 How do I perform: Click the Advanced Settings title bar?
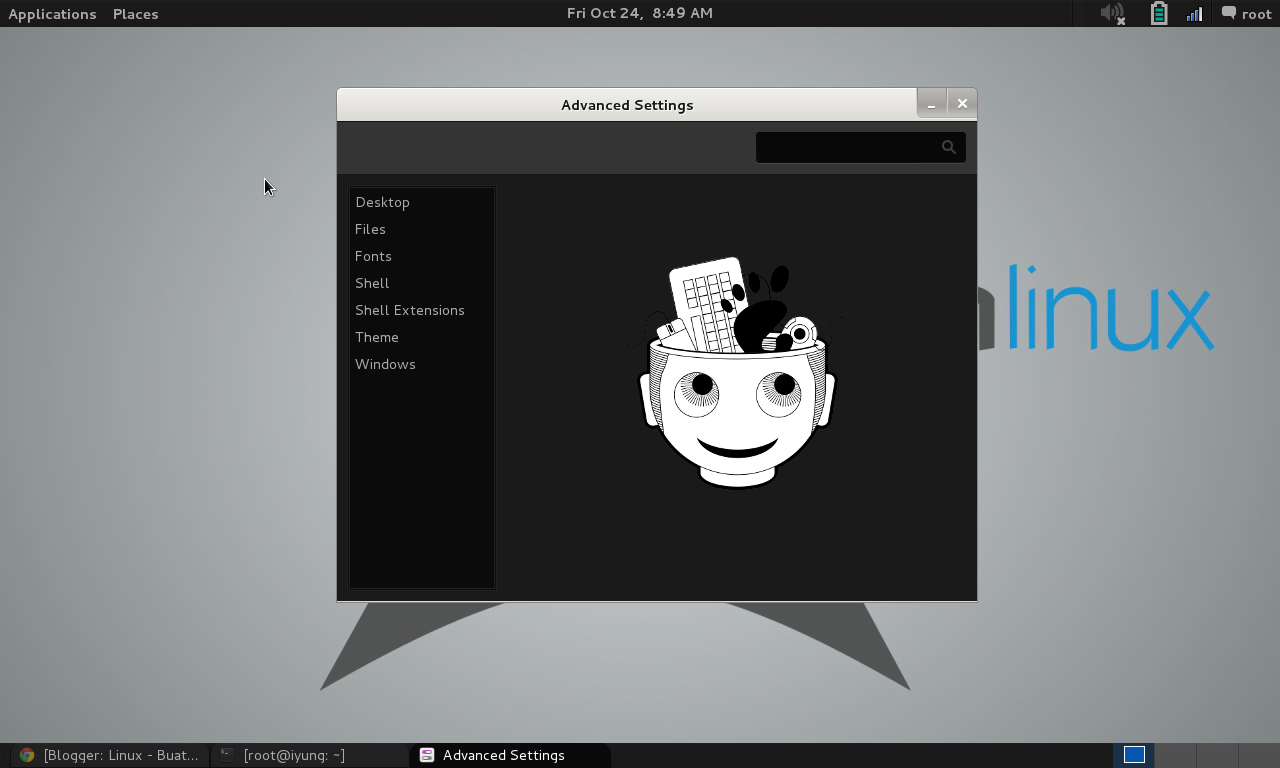627,105
